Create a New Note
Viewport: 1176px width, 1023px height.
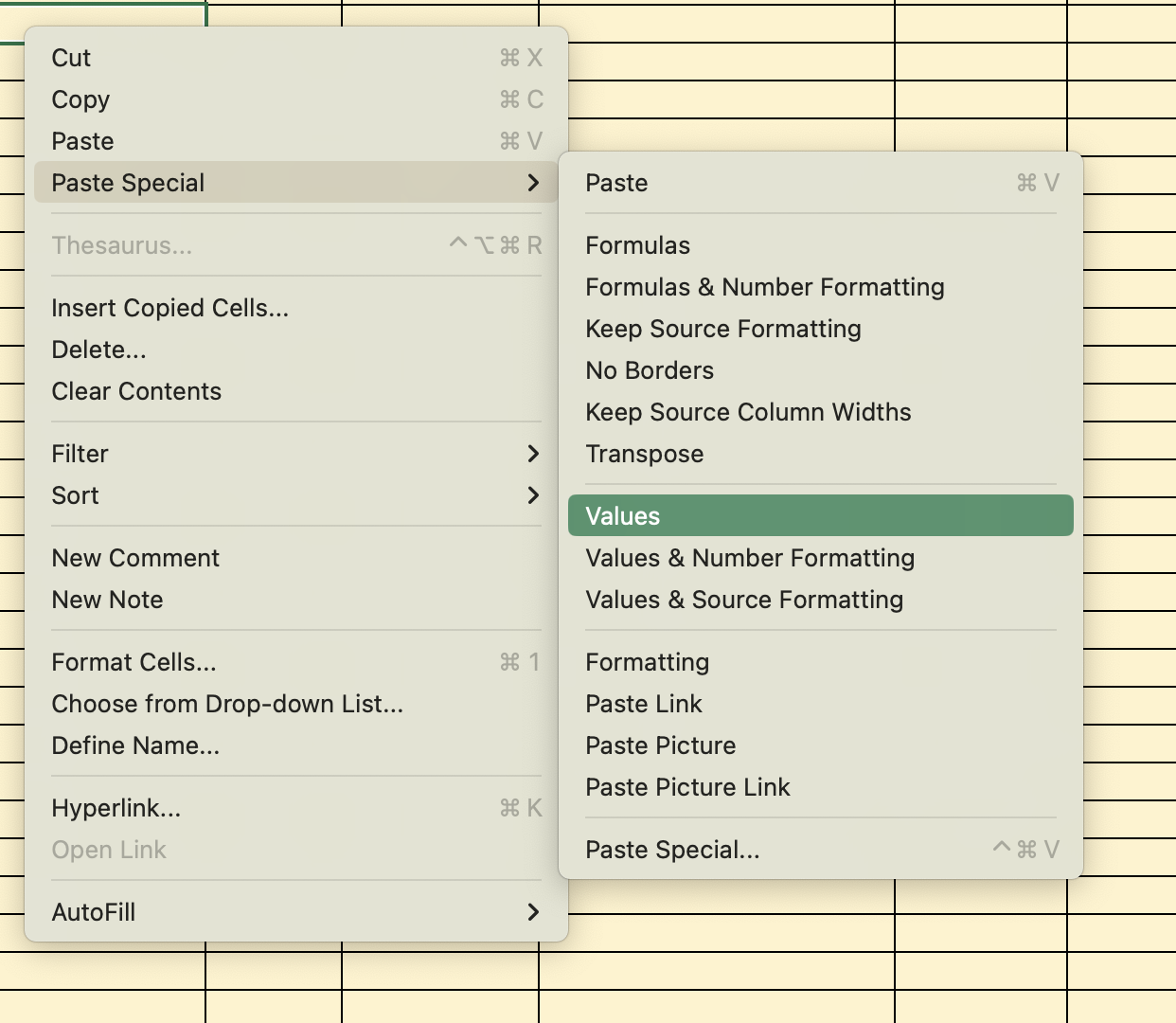[107, 600]
